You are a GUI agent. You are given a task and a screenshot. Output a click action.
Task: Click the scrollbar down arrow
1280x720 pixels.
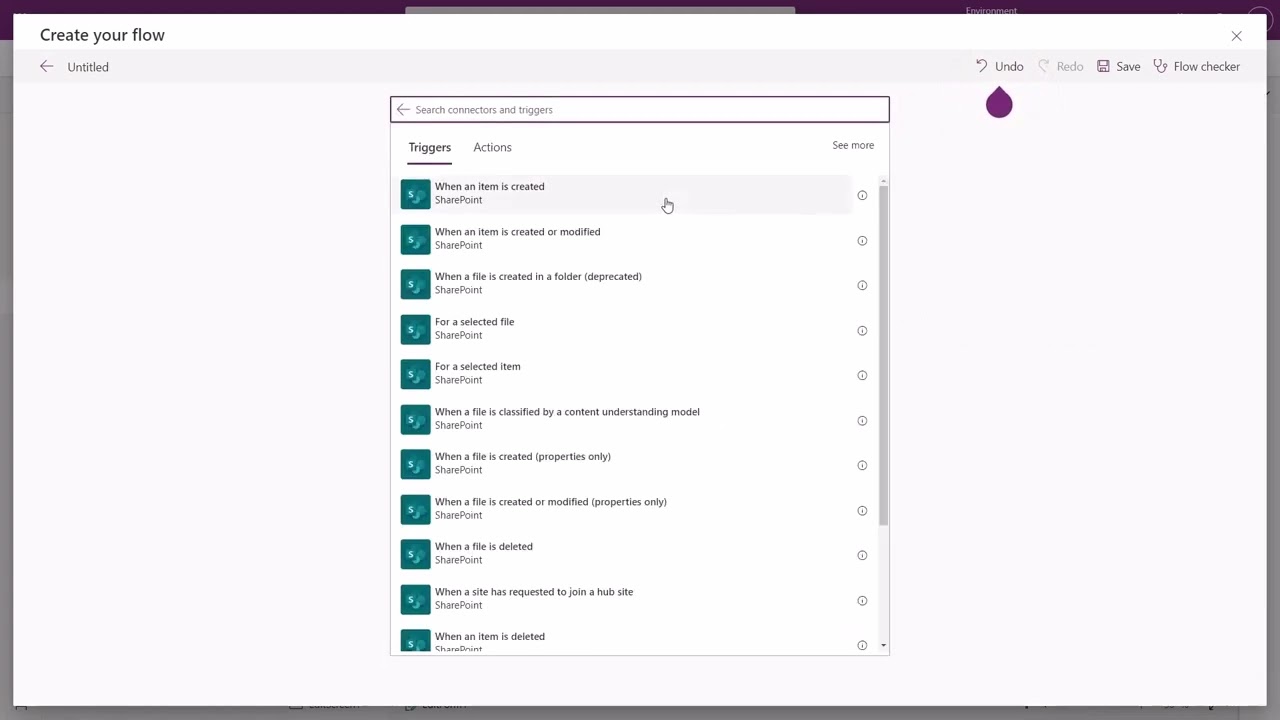pyautogui.click(x=884, y=646)
